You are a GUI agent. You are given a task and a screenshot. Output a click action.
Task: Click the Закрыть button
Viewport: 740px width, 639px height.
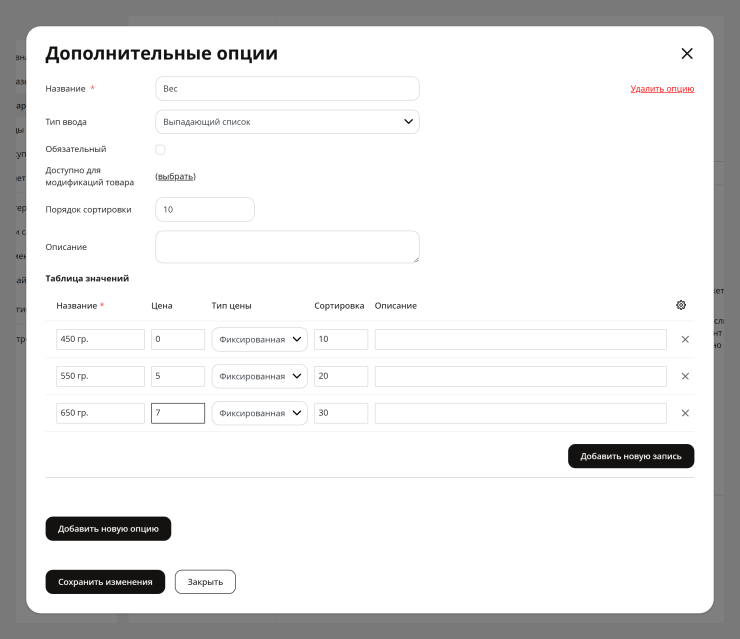click(x=205, y=582)
